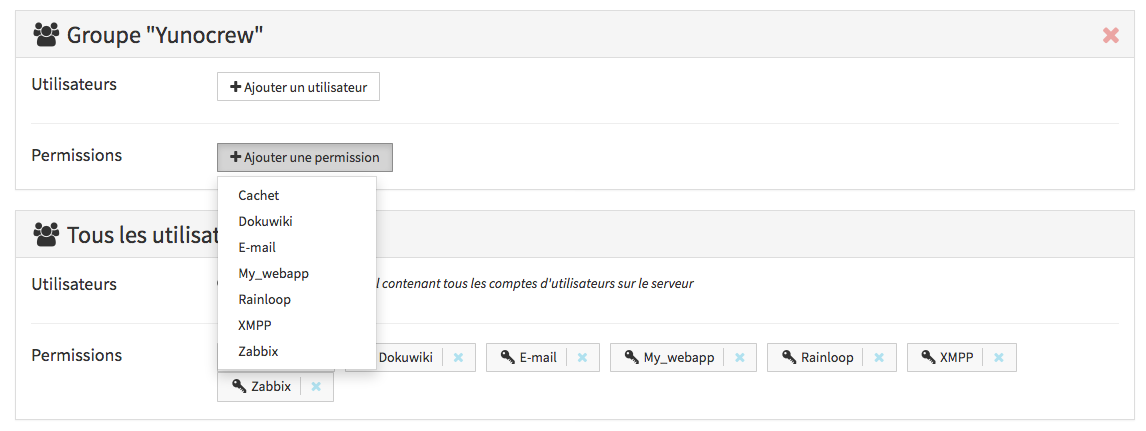Screen dimensions: 1146x431
Task: Click the key icon on Rainloop tag
Action: (788, 357)
